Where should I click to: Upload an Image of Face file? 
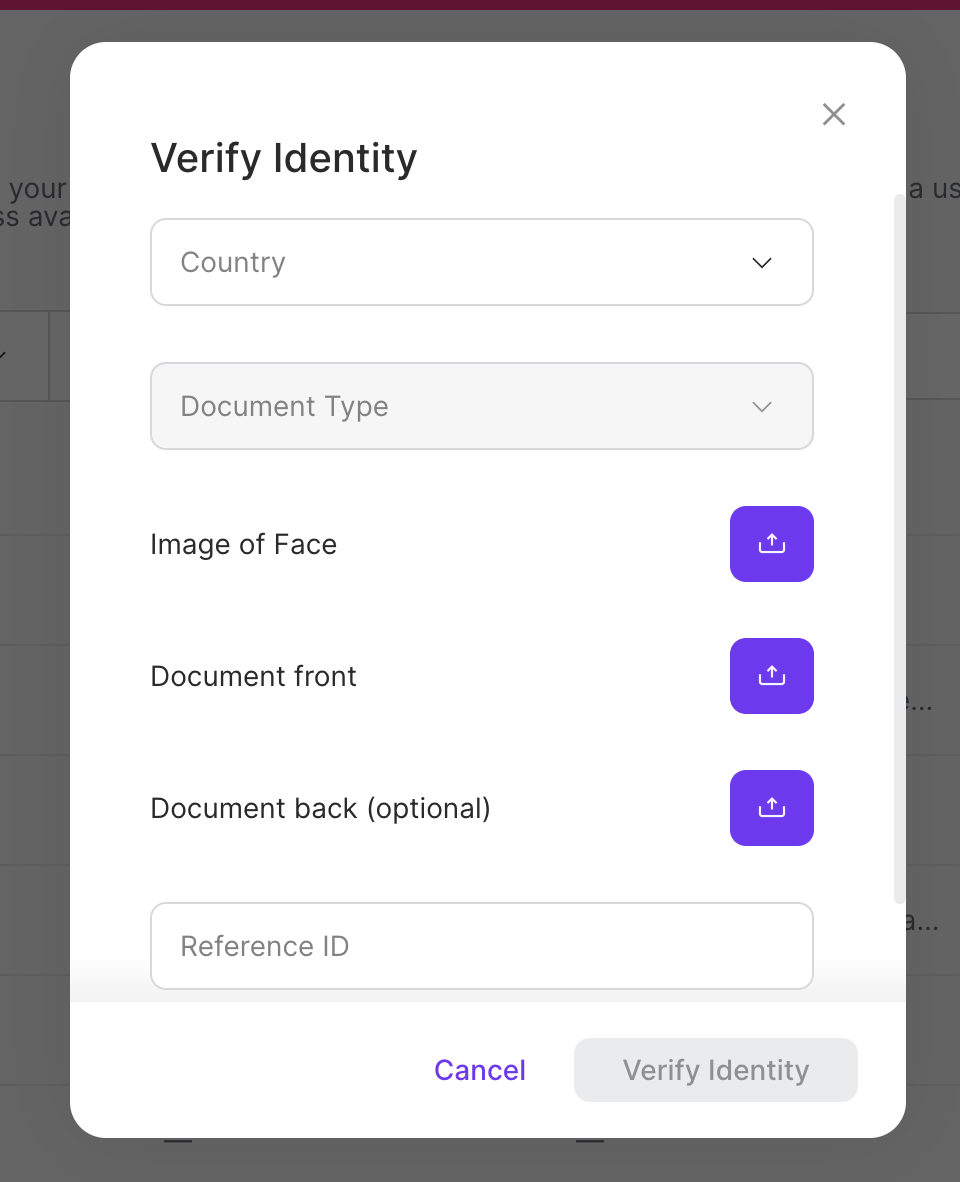click(771, 544)
